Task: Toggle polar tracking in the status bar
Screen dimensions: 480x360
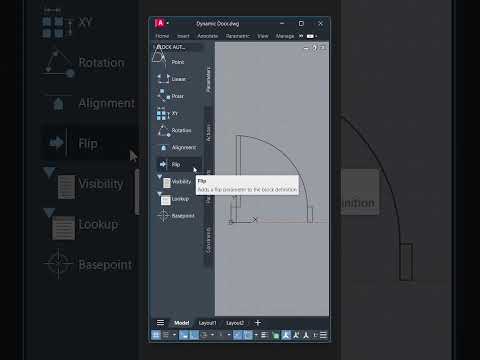Action: point(204,335)
